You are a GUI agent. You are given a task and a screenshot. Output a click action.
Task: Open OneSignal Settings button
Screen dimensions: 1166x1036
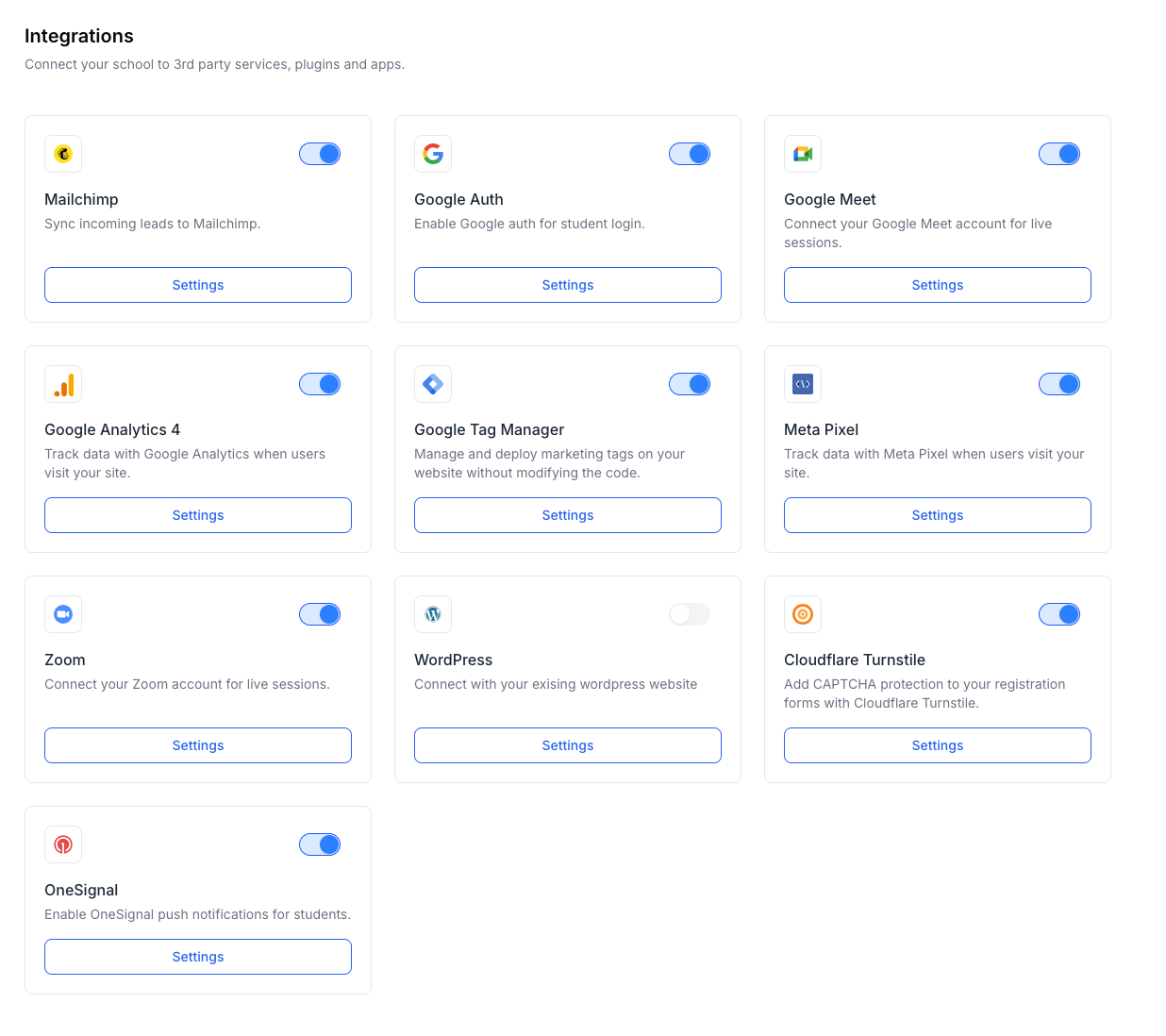[198, 957]
